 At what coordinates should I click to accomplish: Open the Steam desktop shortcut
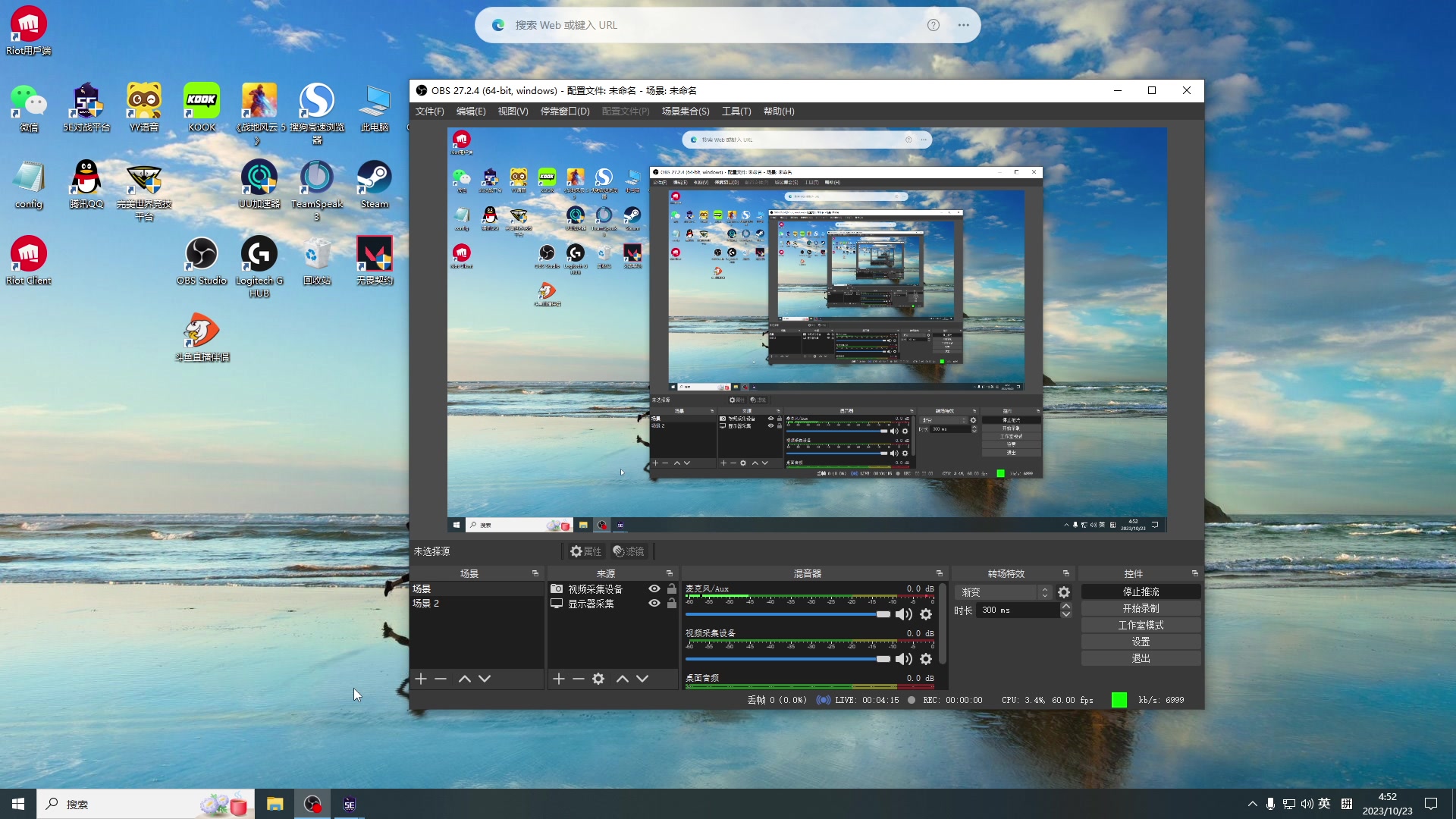[x=375, y=184]
